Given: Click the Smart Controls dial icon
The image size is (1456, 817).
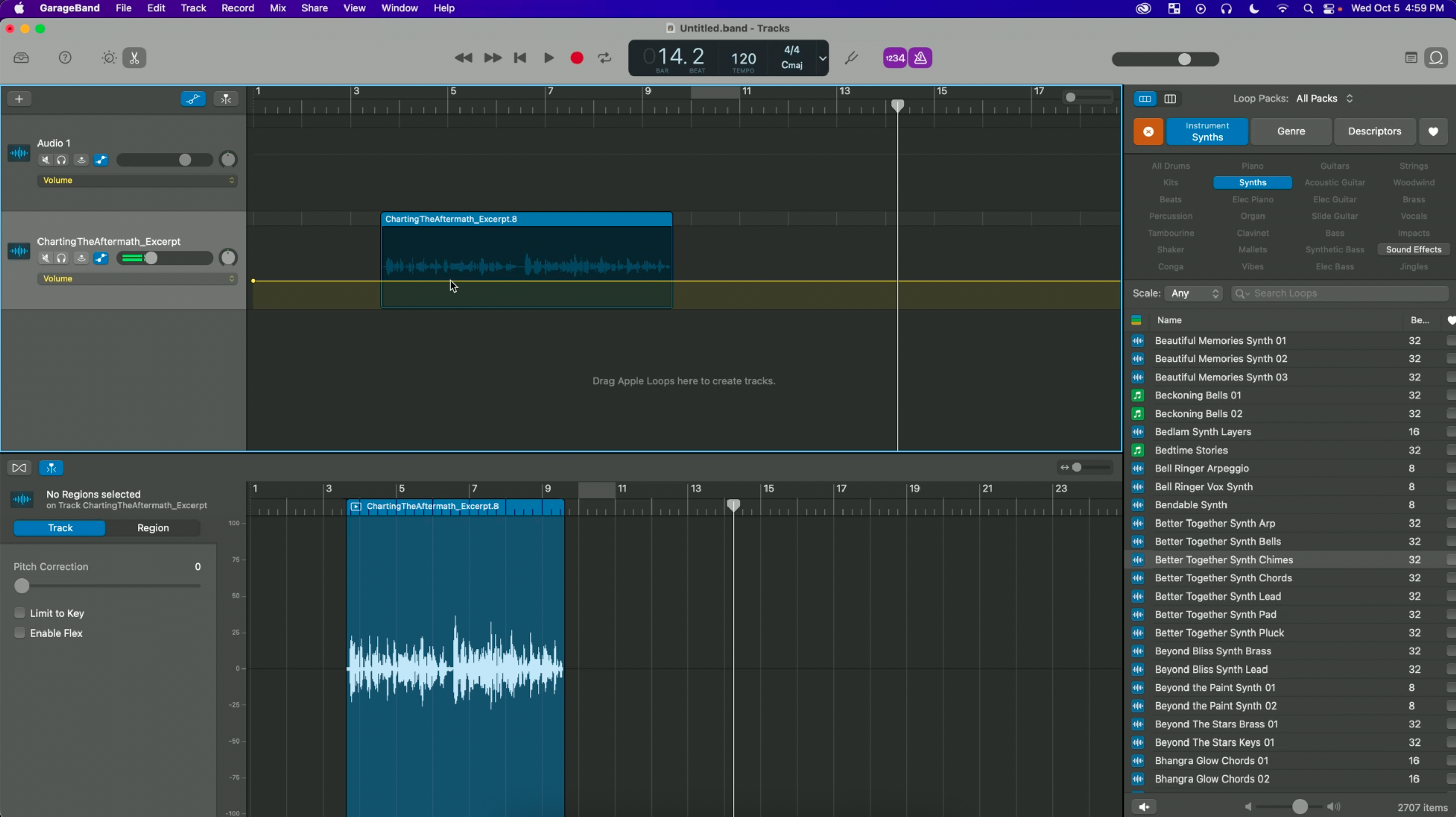Looking at the screenshot, I should (109, 58).
